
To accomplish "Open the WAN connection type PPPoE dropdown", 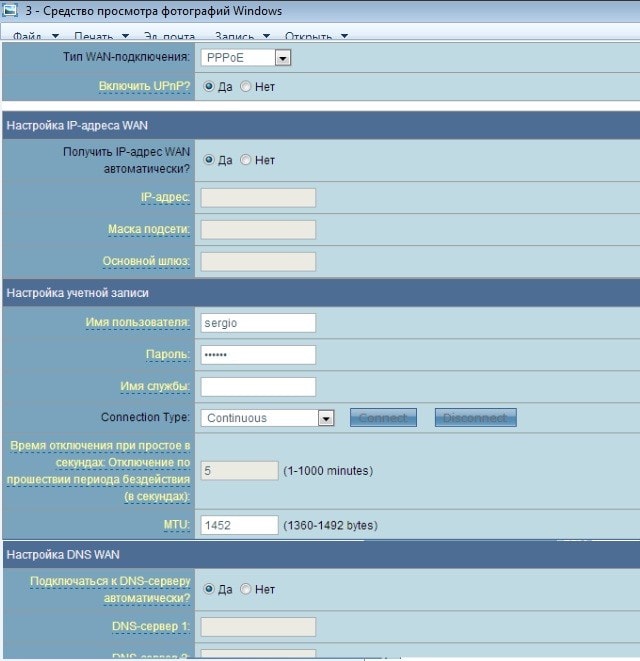I will point(246,58).
